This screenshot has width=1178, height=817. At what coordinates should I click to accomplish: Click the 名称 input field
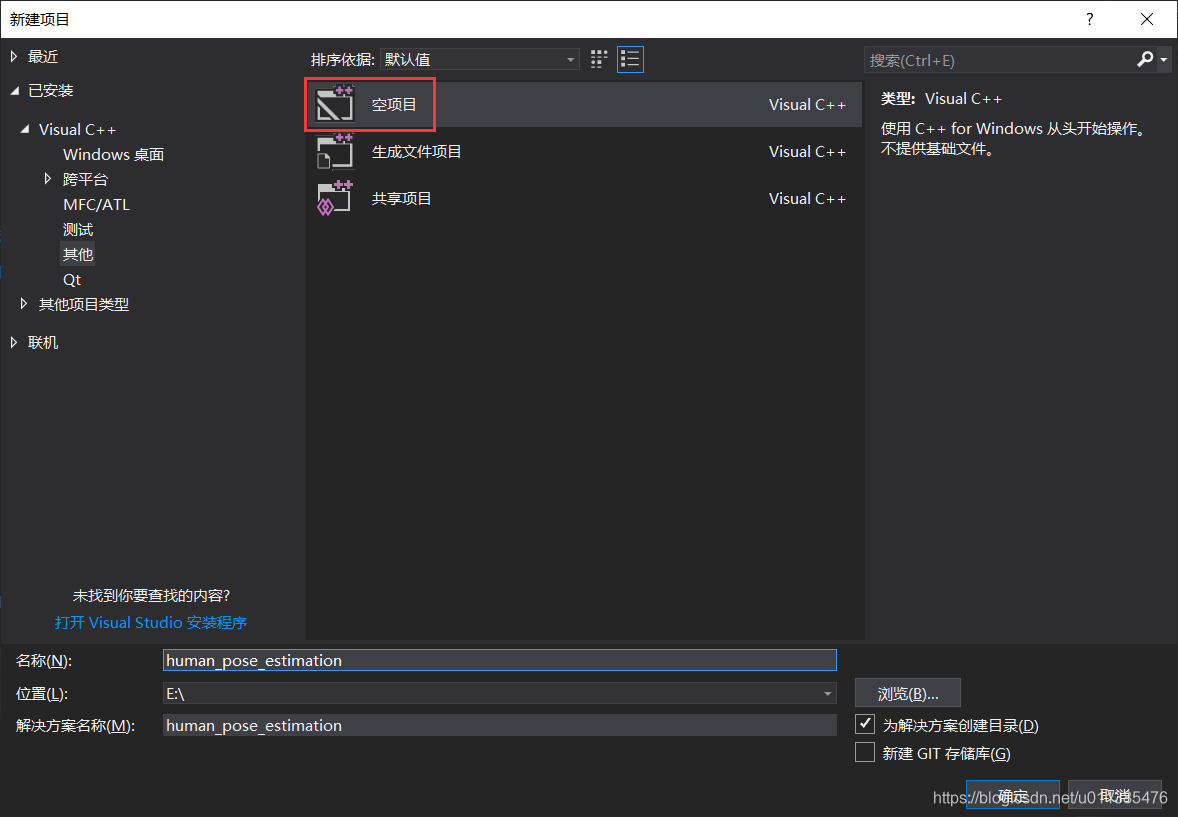click(x=500, y=660)
